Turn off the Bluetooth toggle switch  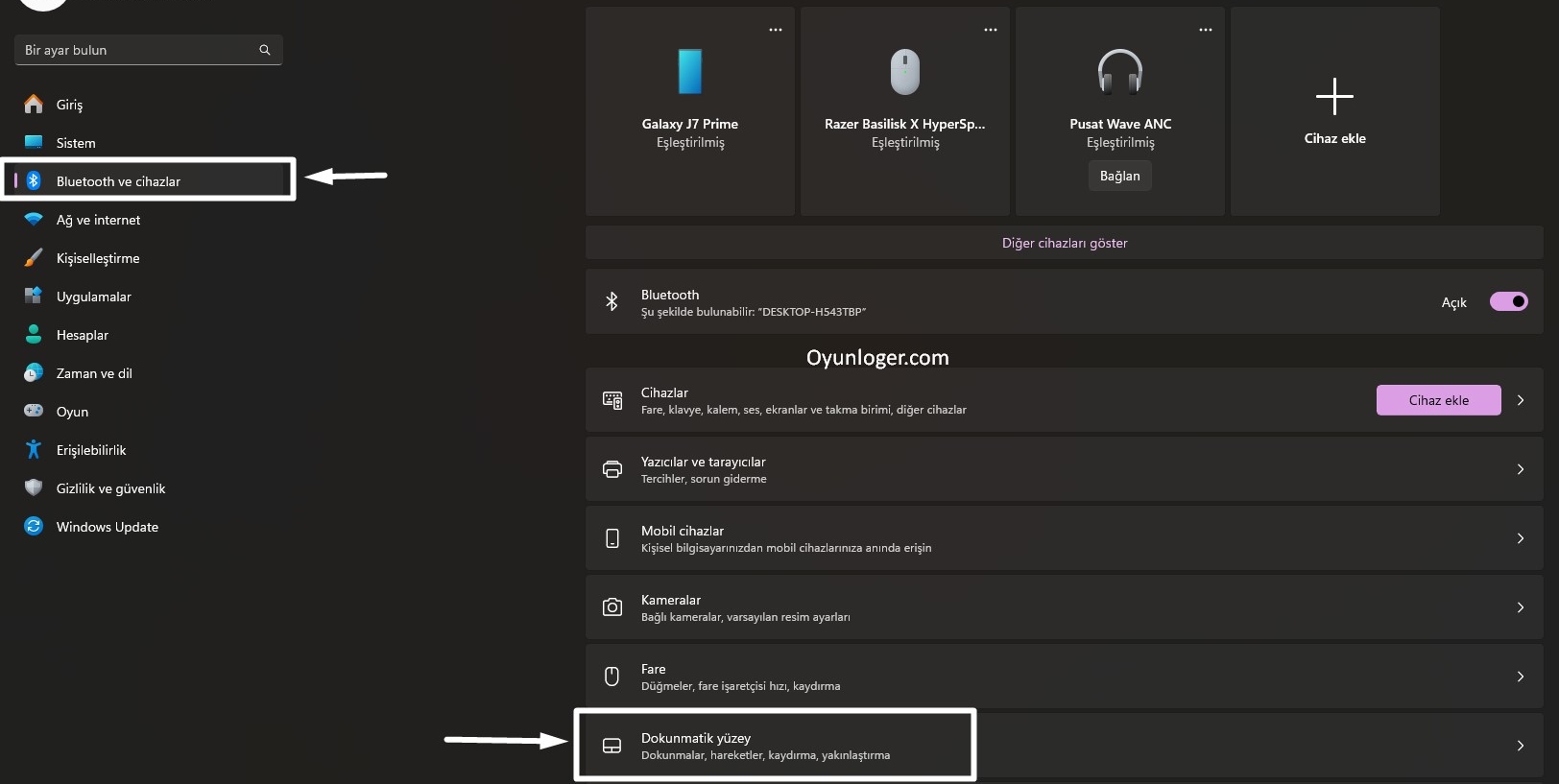1509,301
